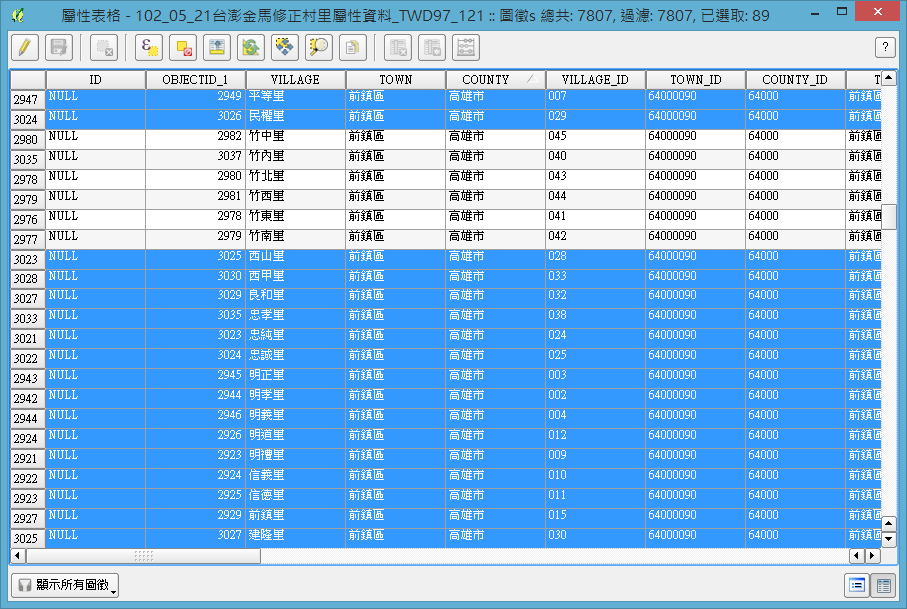Screen dimensions: 907x609
Task: Open the field calculator icon
Action: pyautogui.click(x=466, y=47)
